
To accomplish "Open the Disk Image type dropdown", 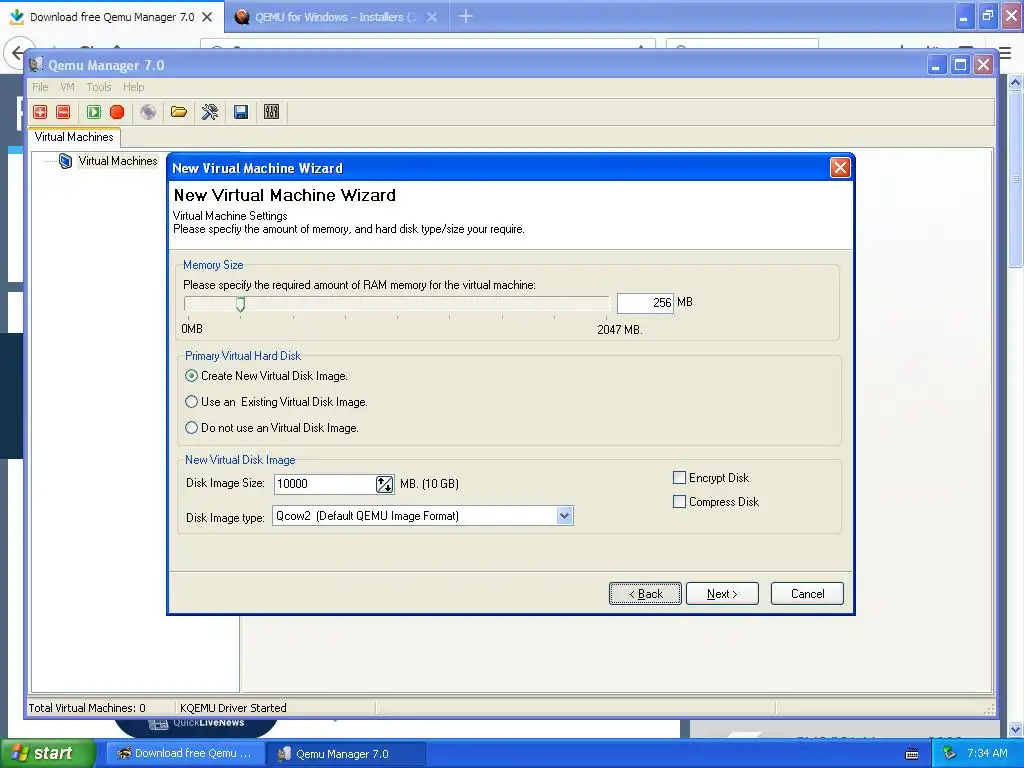I will pyautogui.click(x=564, y=516).
